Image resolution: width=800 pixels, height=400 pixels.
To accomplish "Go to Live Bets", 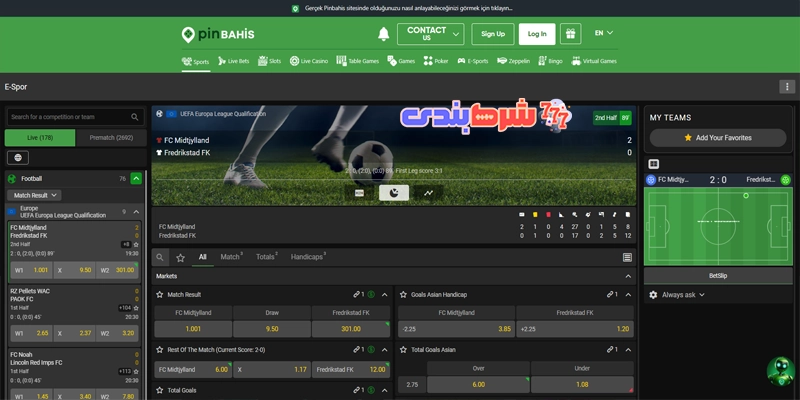I will click(x=234, y=61).
